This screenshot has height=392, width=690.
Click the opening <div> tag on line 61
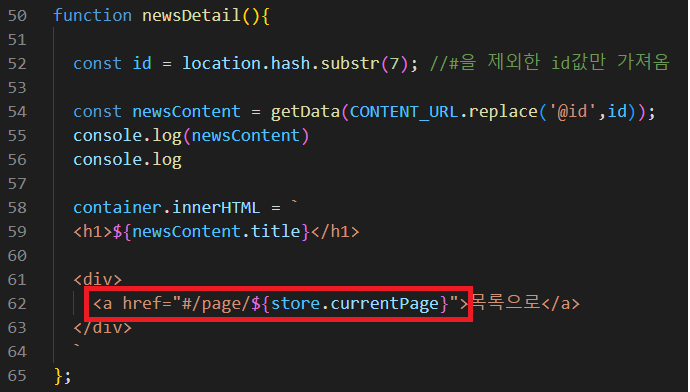pyautogui.click(x=98, y=280)
